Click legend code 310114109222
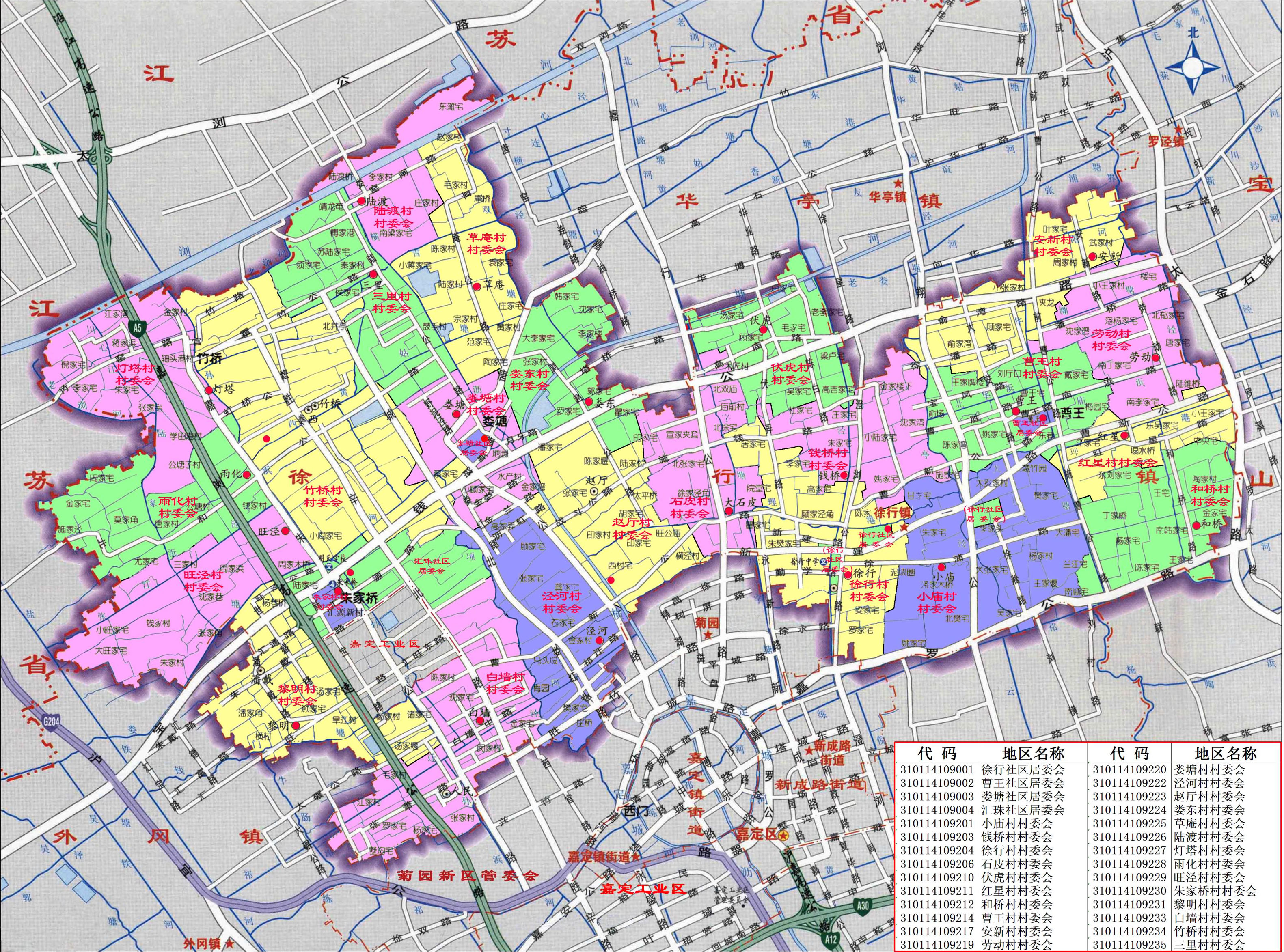 1129,782
